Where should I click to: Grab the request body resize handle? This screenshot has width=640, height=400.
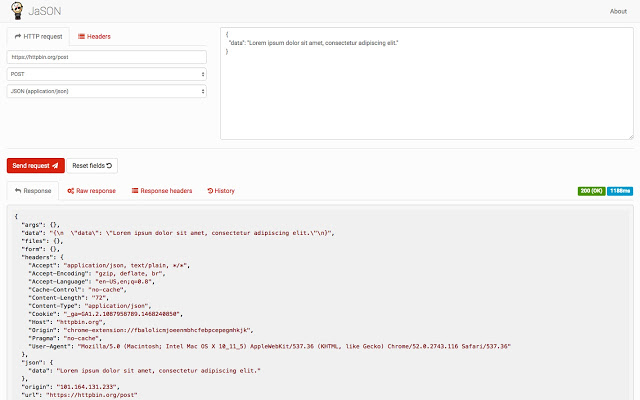click(x=631, y=137)
